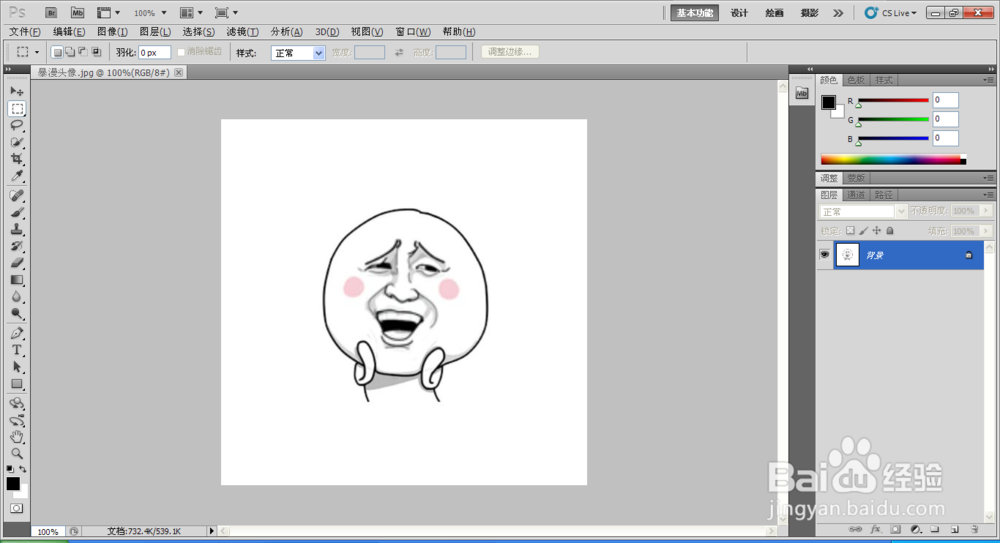
Task: Select the Zoom tool in toolbox
Action: tap(17, 454)
